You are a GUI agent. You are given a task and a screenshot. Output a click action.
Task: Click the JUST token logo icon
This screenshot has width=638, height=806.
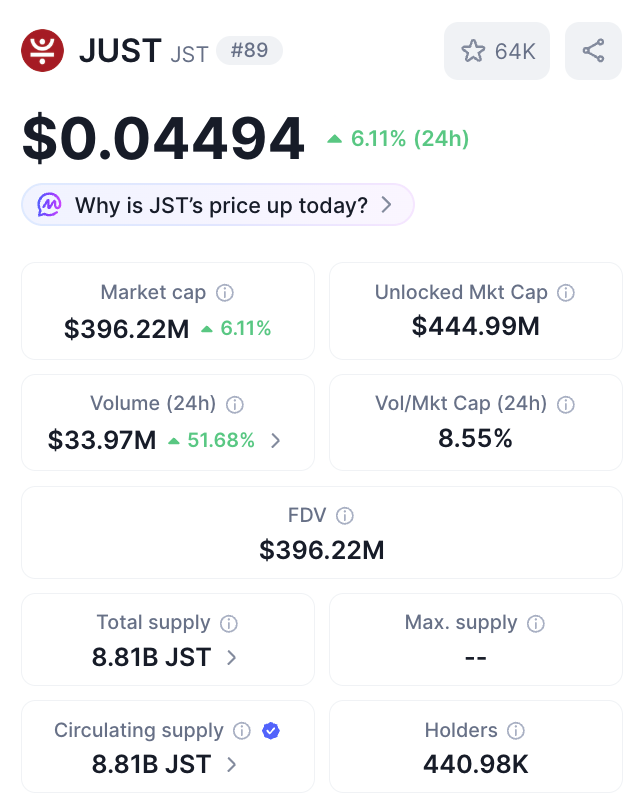click(43, 50)
